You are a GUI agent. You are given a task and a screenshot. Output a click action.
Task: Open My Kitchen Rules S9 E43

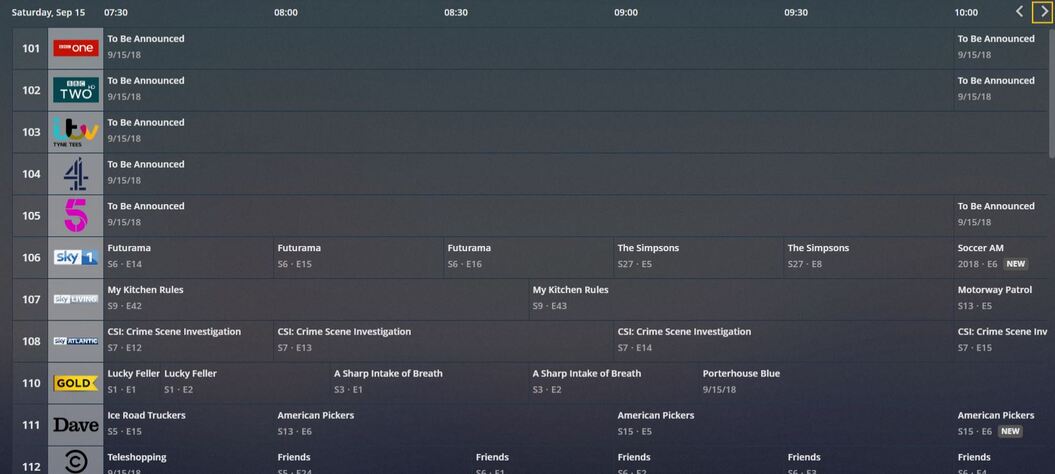coord(741,299)
